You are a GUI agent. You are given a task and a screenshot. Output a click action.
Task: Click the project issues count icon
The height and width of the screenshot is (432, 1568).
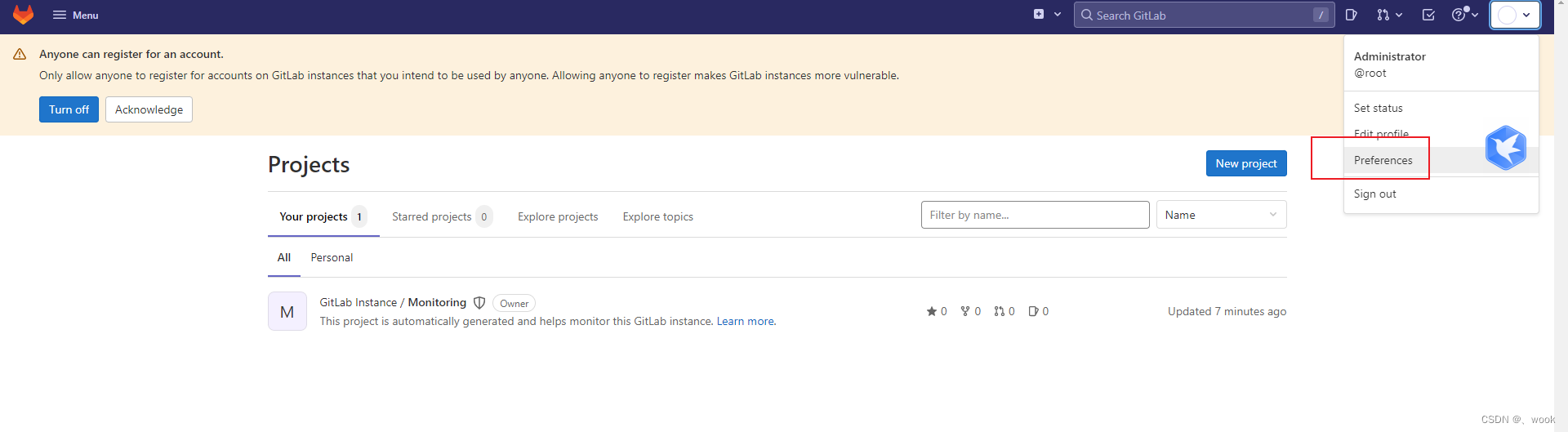(1033, 311)
